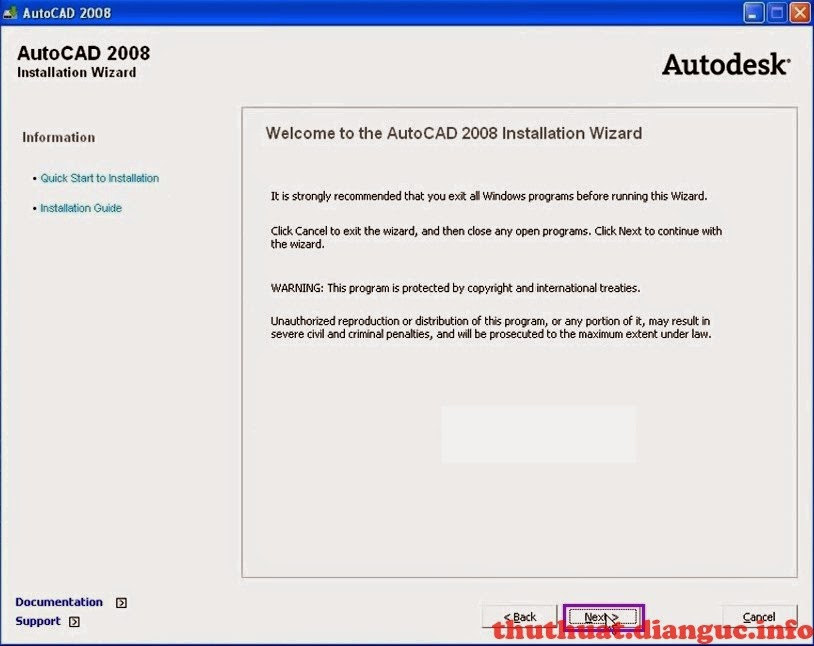The height and width of the screenshot is (646, 814).
Task: Open the Support arrow icon
Action: tap(75, 621)
